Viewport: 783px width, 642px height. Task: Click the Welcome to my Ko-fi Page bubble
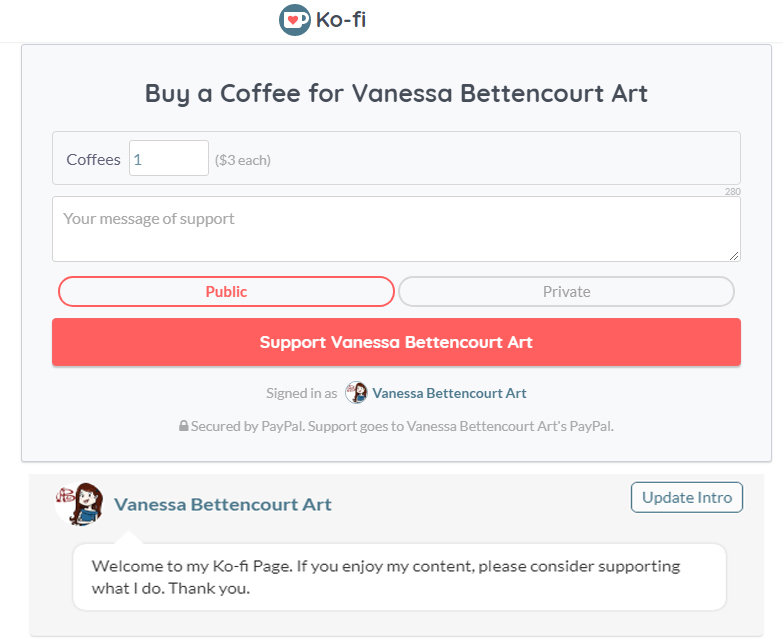399,577
